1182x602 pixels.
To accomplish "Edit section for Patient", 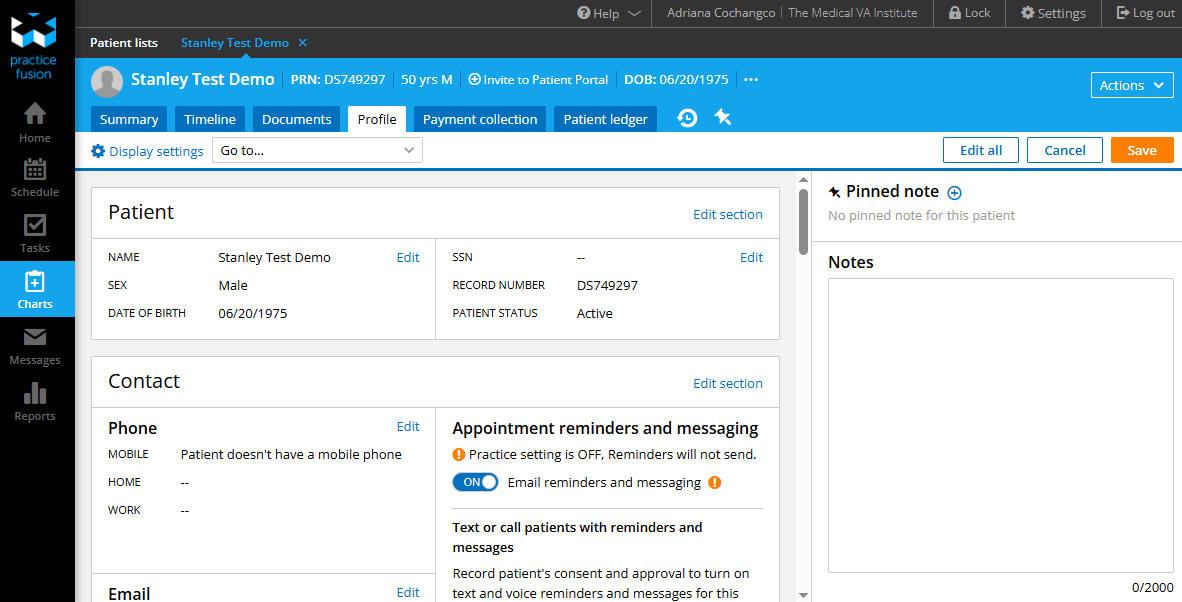I will (727, 214).
